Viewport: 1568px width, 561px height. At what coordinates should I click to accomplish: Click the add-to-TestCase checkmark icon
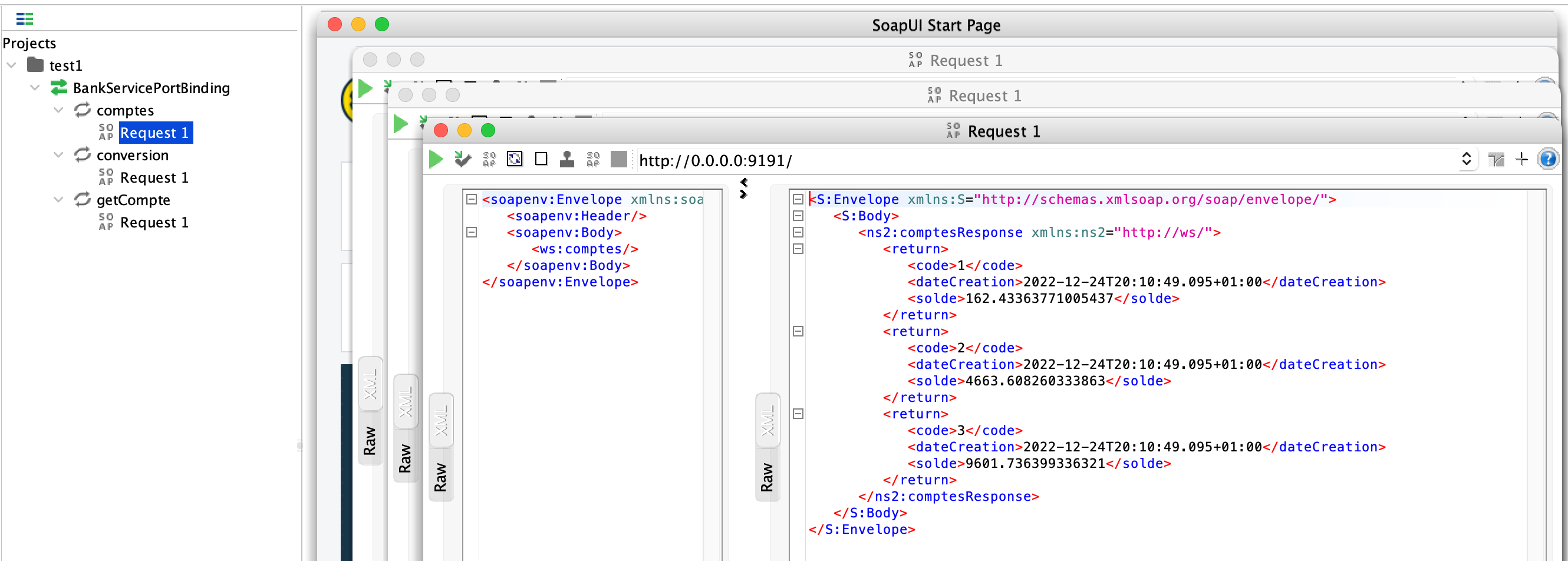coord(463,160)
